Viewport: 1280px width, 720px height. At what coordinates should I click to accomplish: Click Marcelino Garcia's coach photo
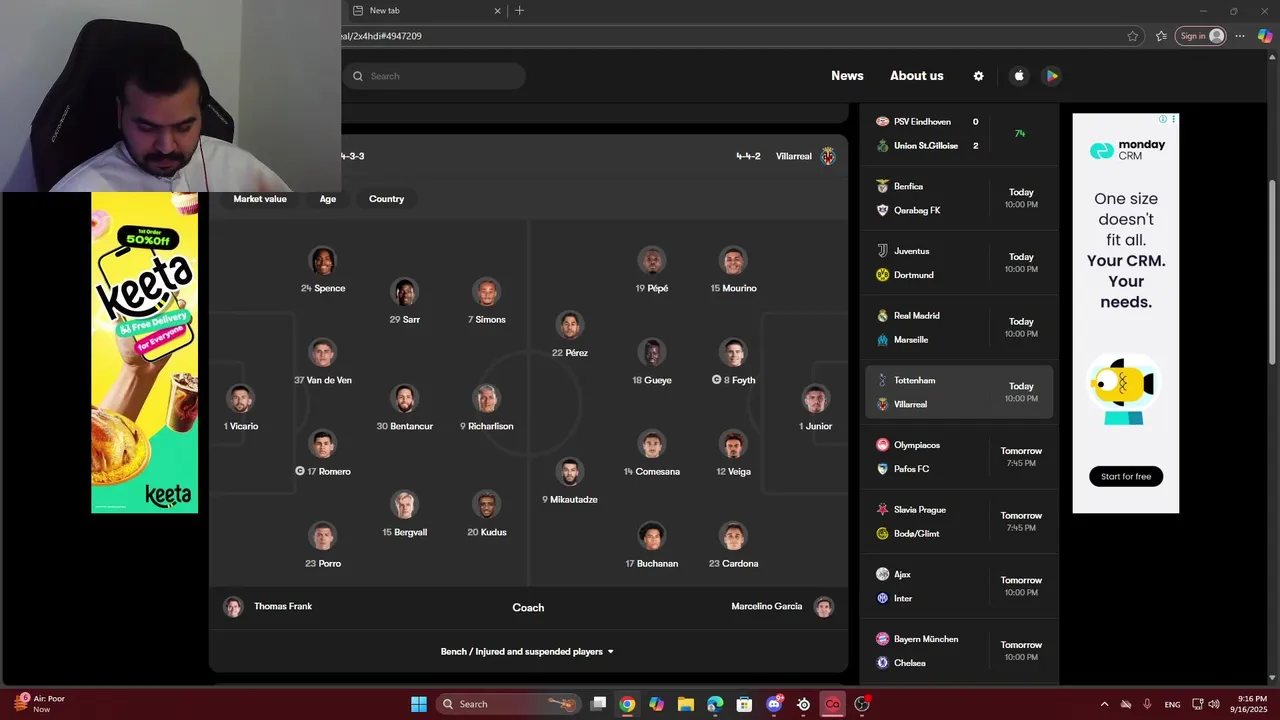(x=824, y=607)
